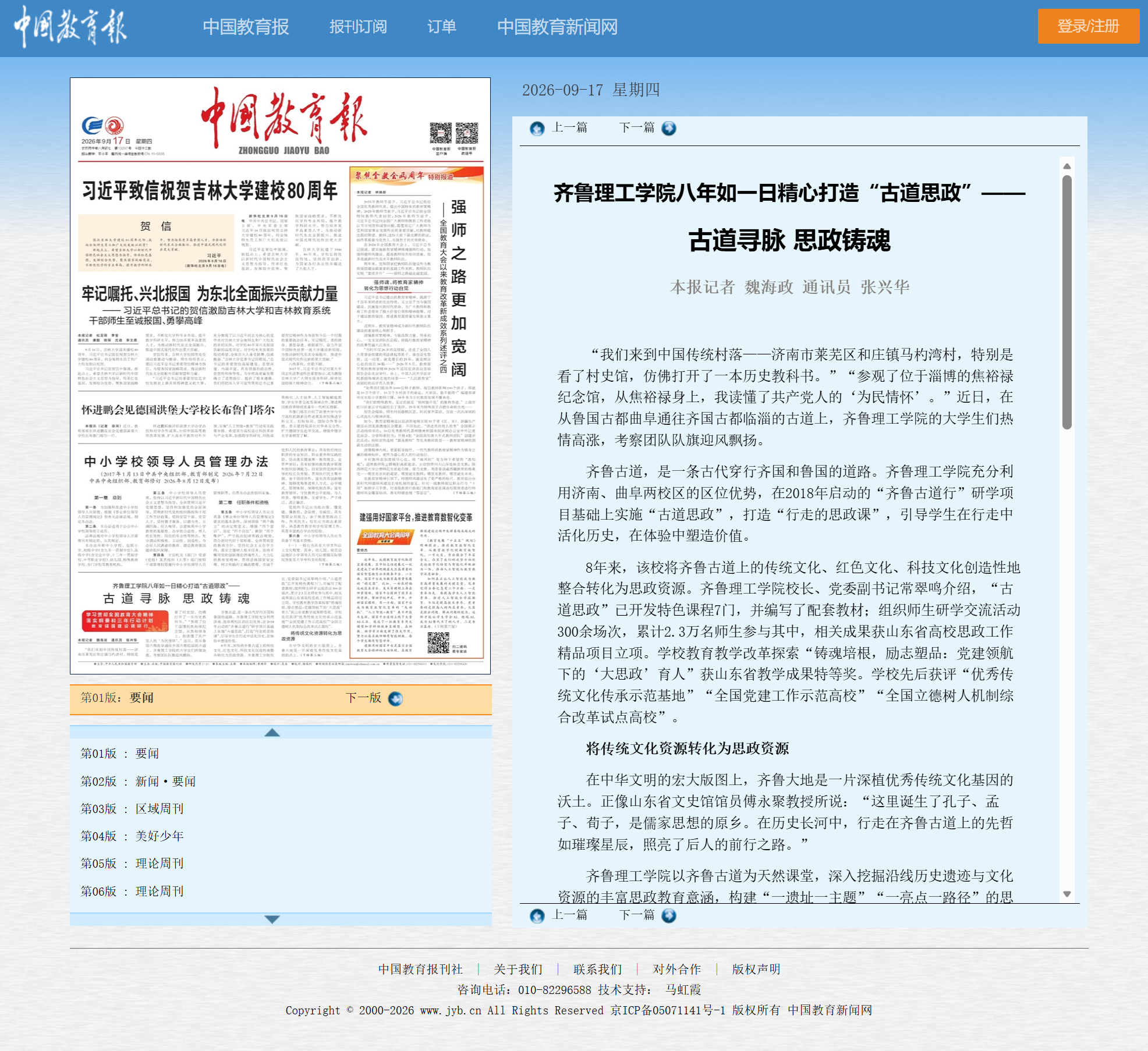1148x1051 pixels.
Task: Click the 登录/注册 button
Action: click(x=1088, y=26)
